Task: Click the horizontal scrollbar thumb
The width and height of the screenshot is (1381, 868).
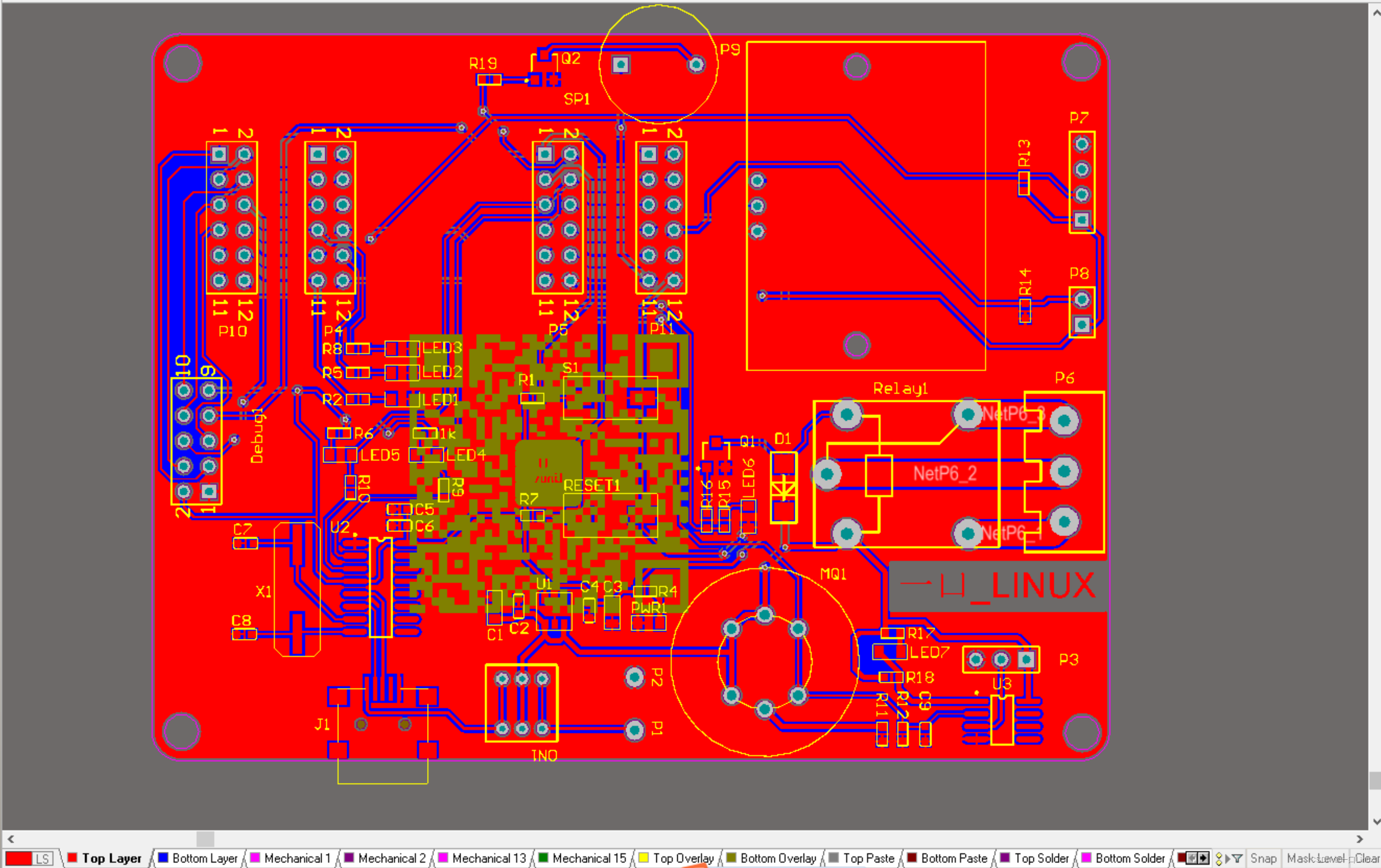Action: click(205, 839)
